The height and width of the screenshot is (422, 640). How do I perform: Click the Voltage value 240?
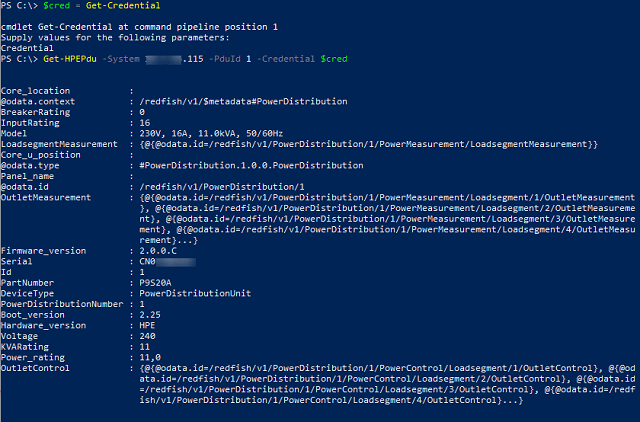click(147, 336)
